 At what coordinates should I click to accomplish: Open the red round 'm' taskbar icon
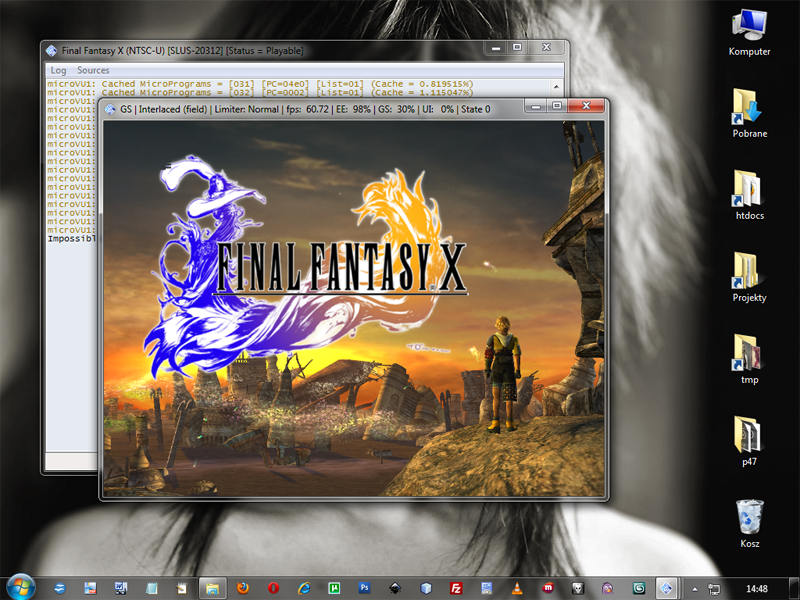coord(547,588)
